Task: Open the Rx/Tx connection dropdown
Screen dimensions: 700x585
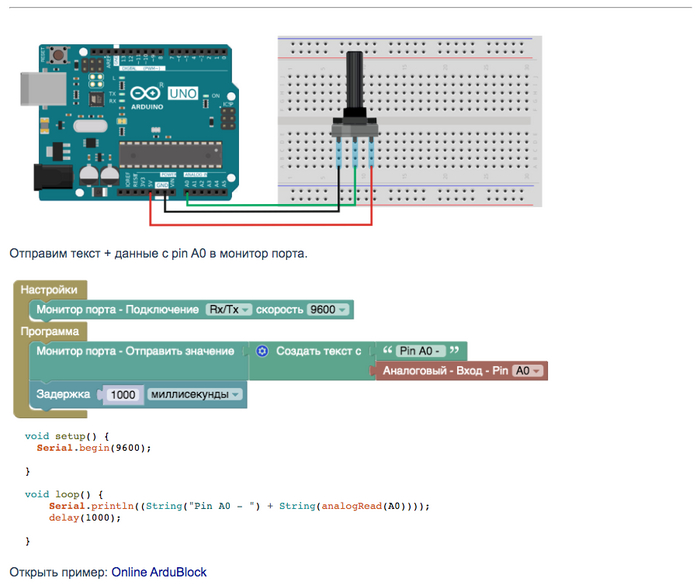Action: pos(228,310)
